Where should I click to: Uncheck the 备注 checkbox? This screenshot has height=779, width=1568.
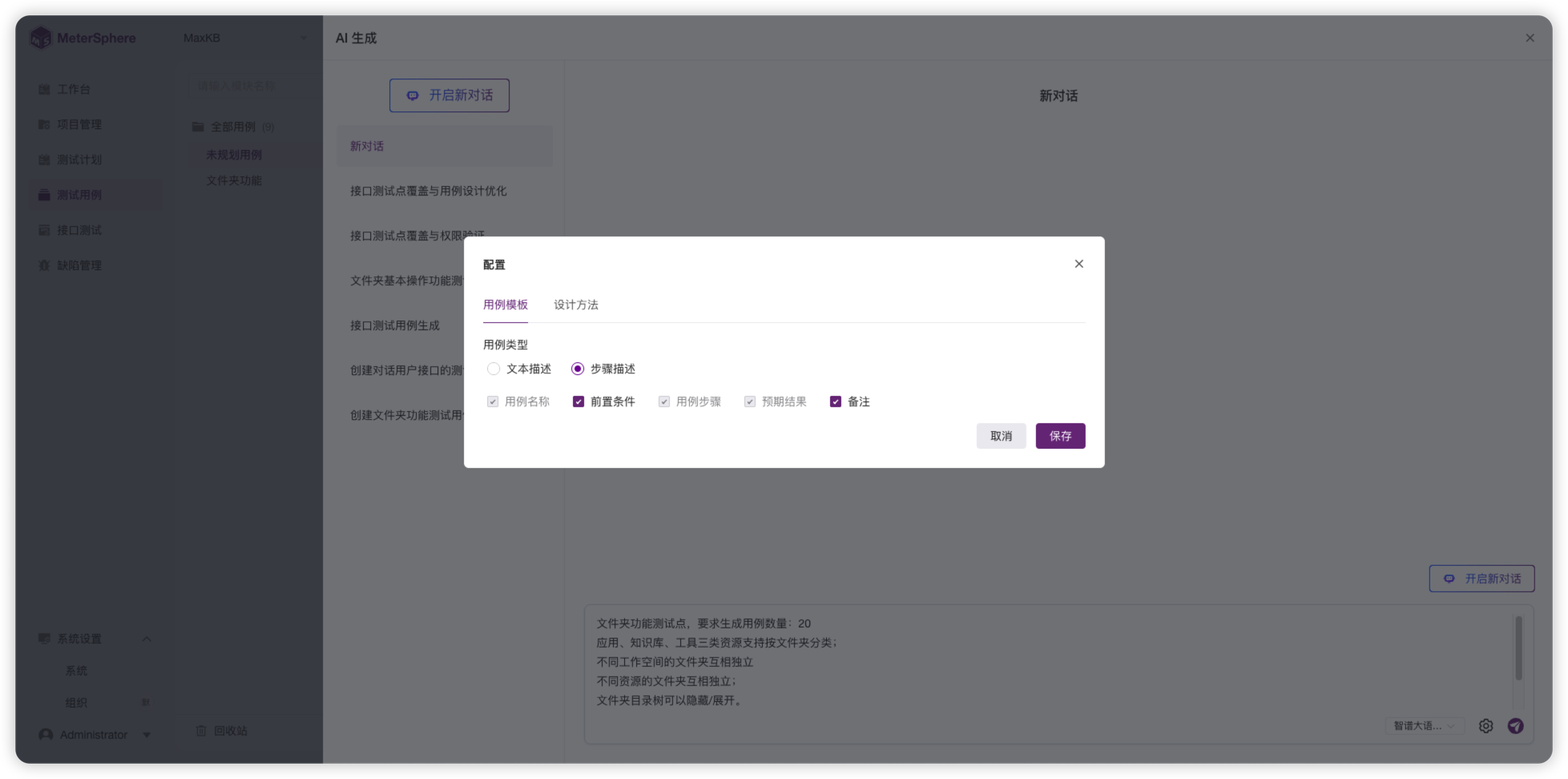(x=836, y=401)
